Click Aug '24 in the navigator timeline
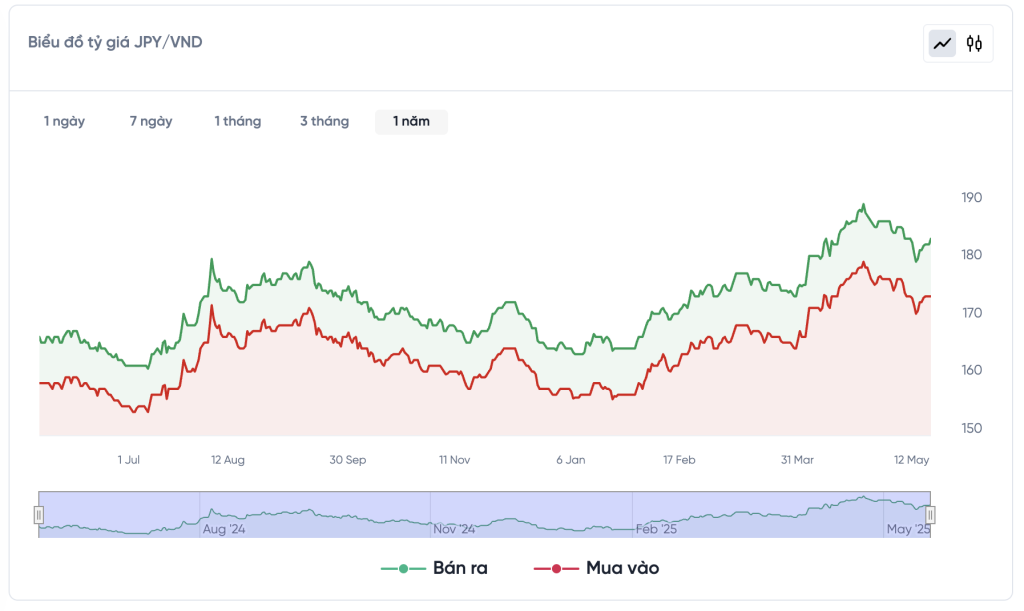1024x611 pixels. click(x=223, y=529)
